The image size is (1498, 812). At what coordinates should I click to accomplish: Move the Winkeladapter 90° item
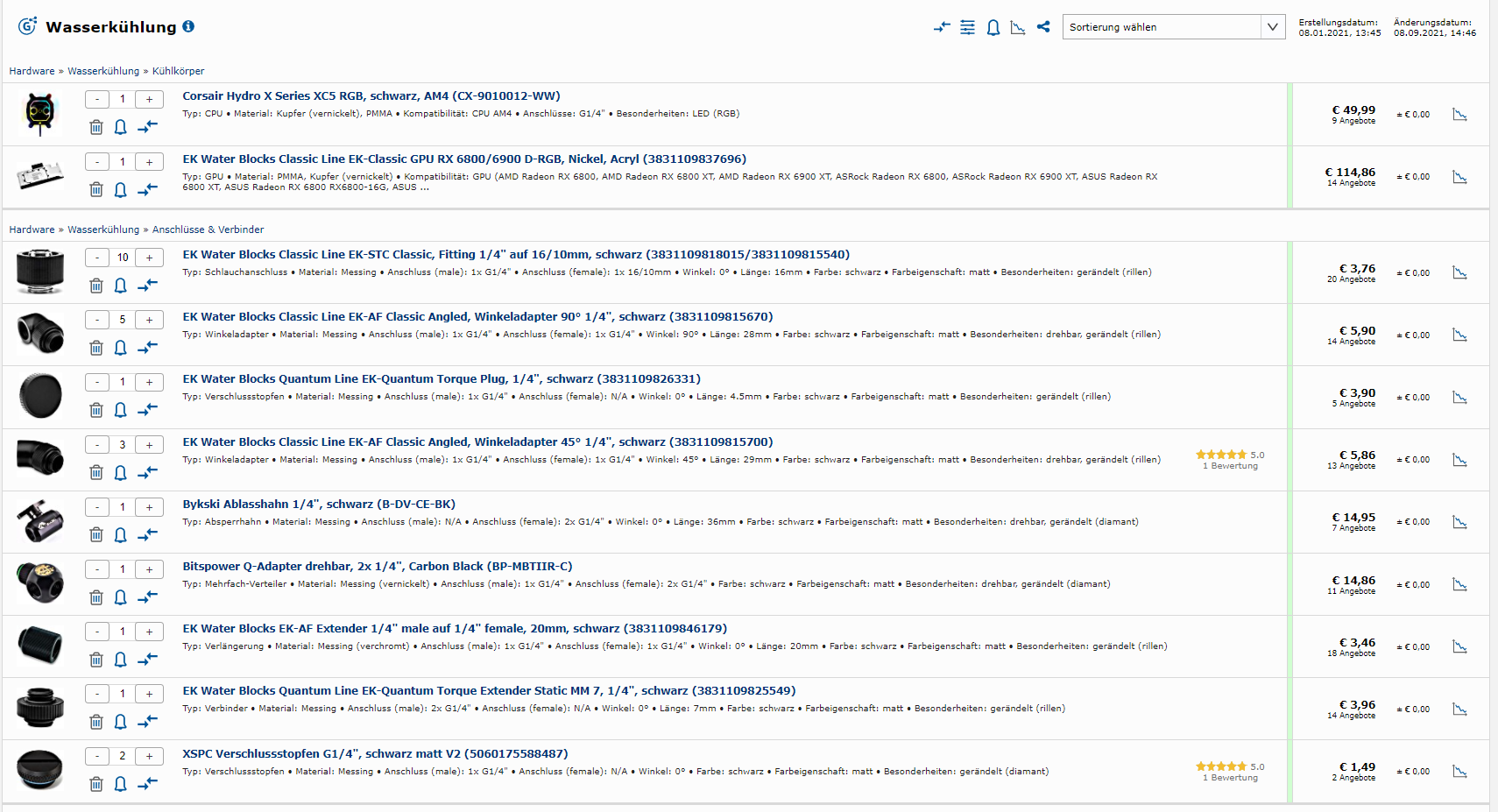pyautogui.click(x=147, y=348)
